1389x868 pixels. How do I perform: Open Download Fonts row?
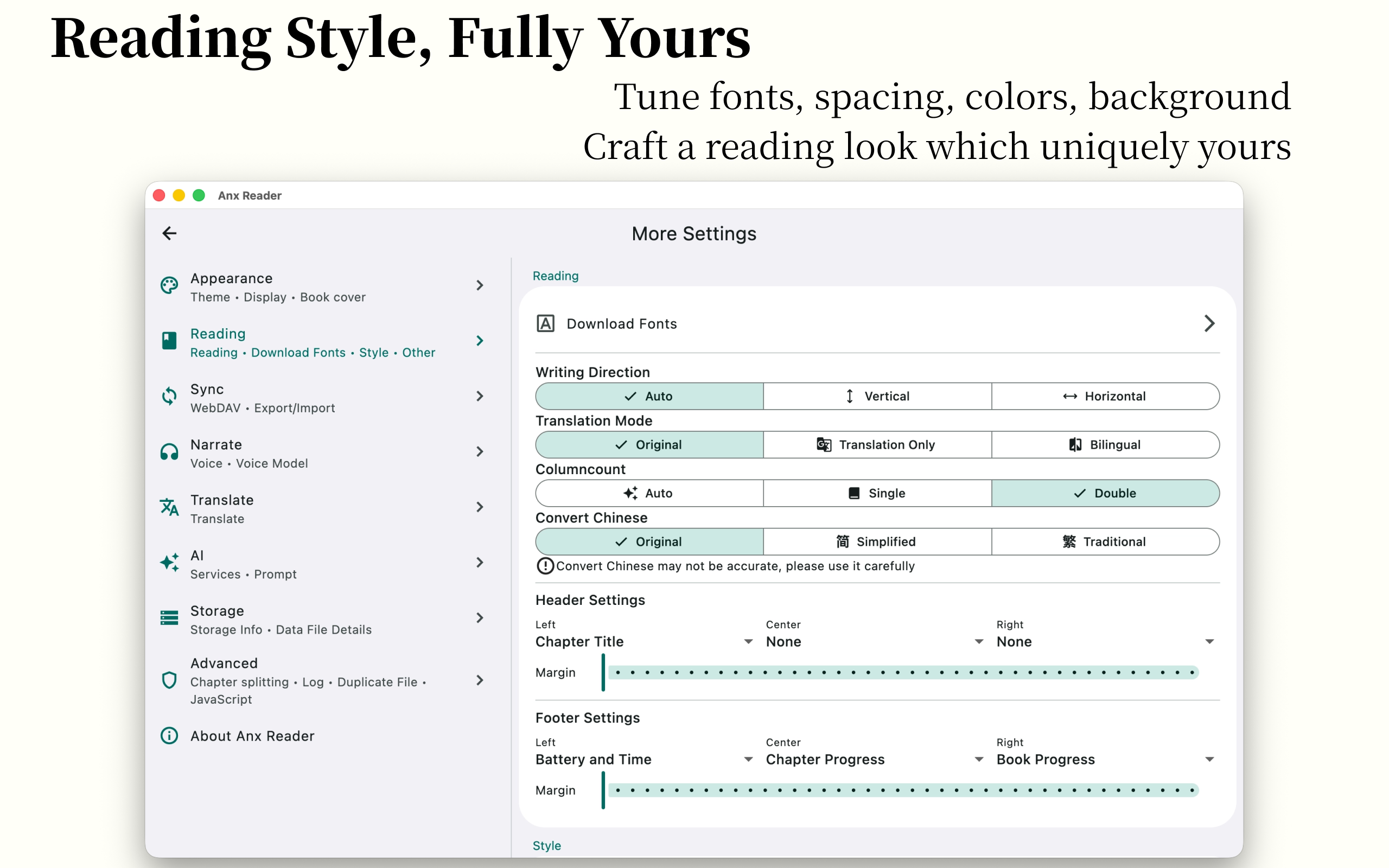877,324
